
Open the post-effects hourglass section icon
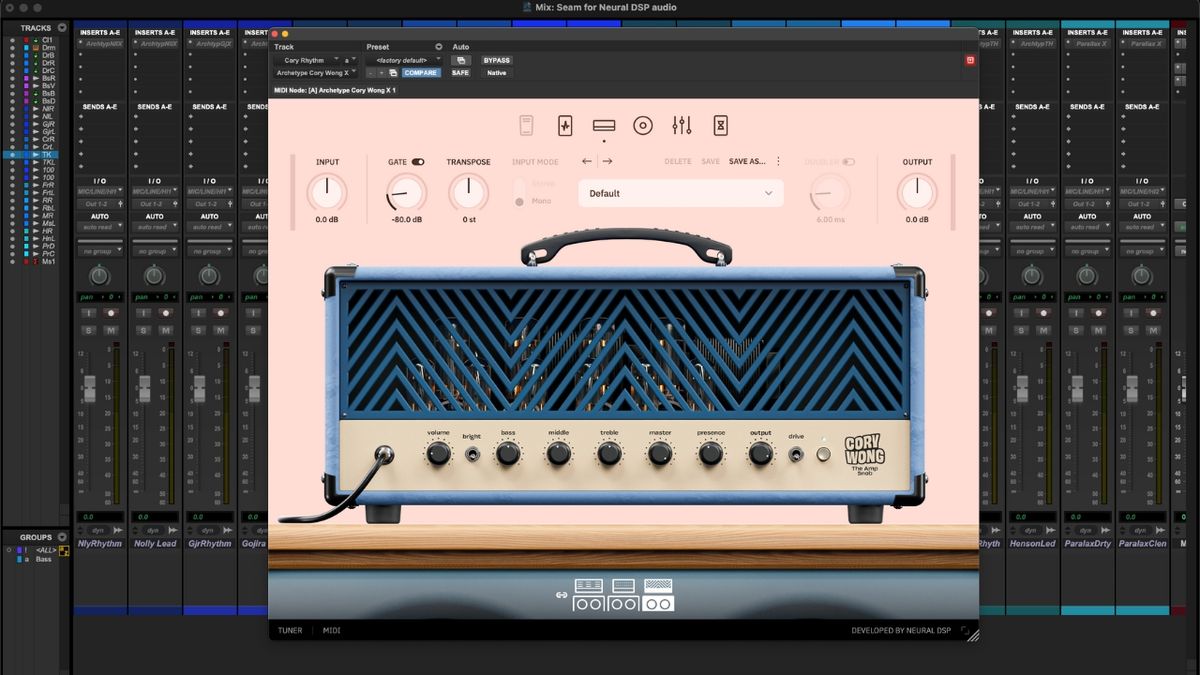721,126
